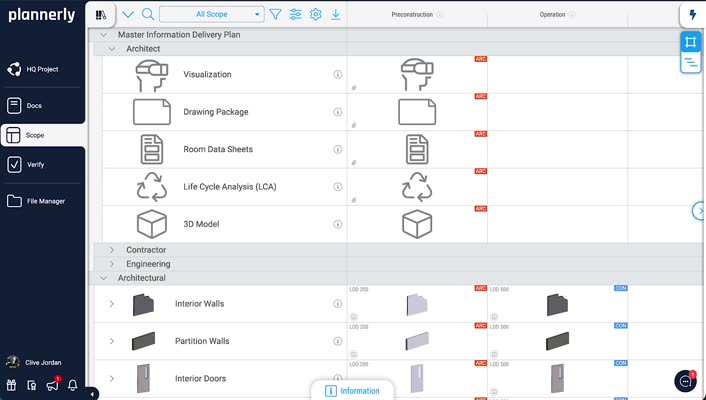Collapse the Architect group
The image size is (706, 400).
[112, 49]
